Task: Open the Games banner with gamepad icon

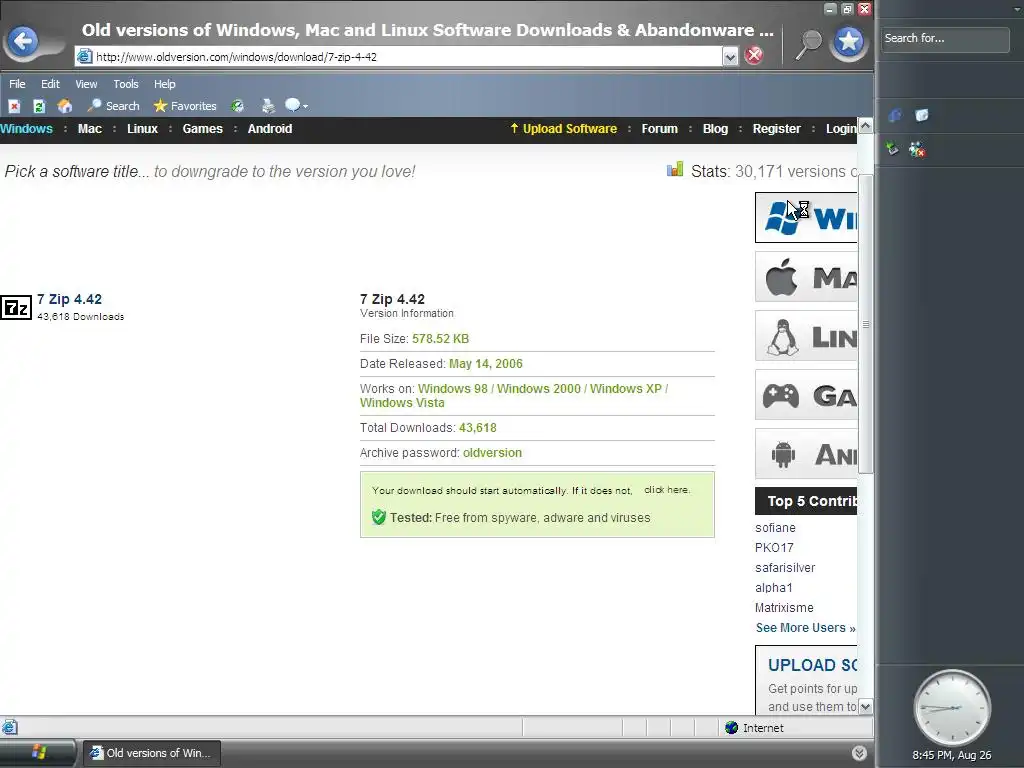Action: tap(806, 395)
